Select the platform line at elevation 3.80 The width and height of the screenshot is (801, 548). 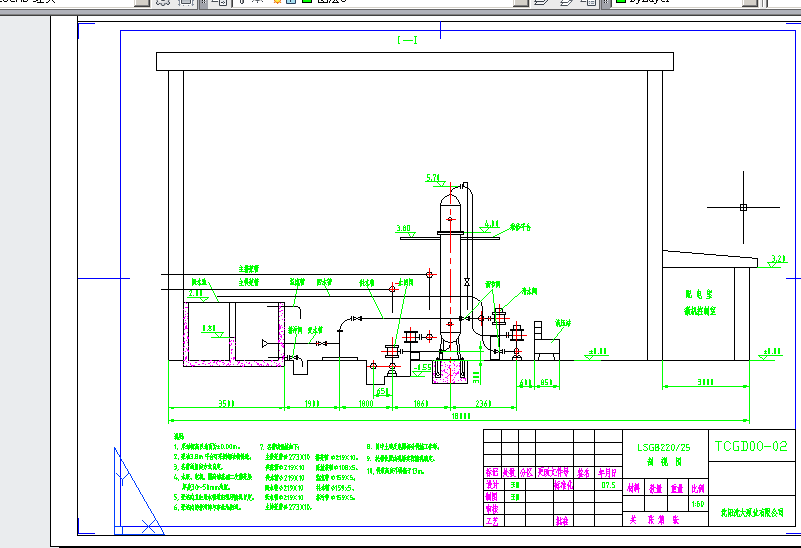(450, 237)
